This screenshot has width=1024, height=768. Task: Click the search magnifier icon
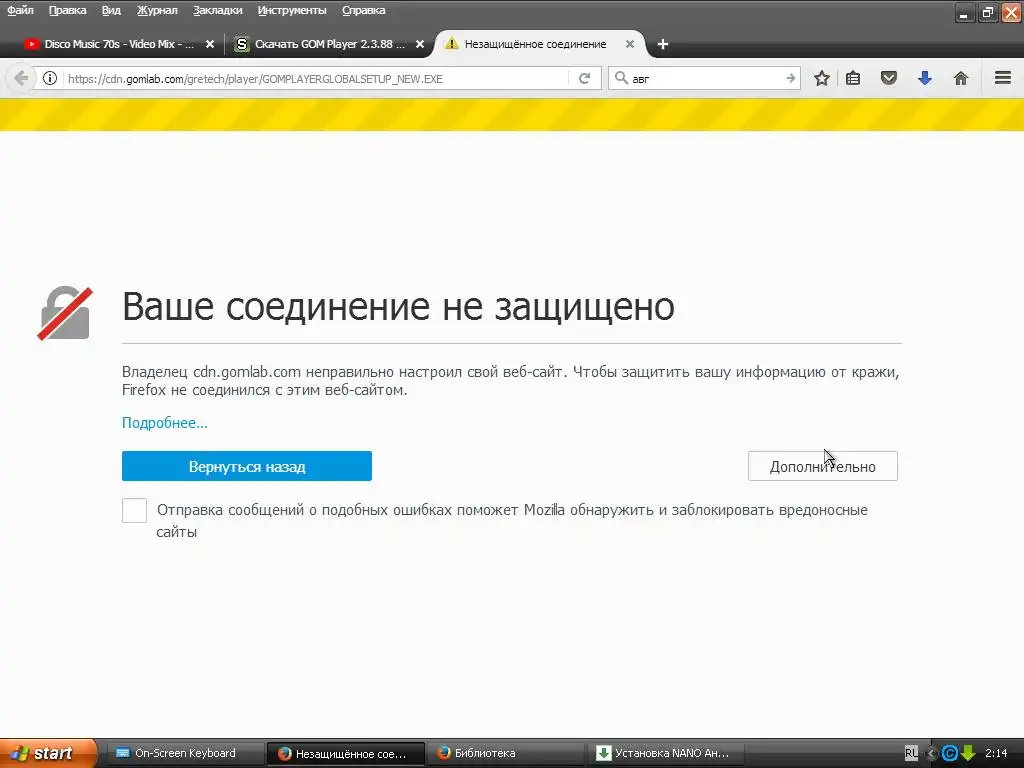(x=621, y=78)
